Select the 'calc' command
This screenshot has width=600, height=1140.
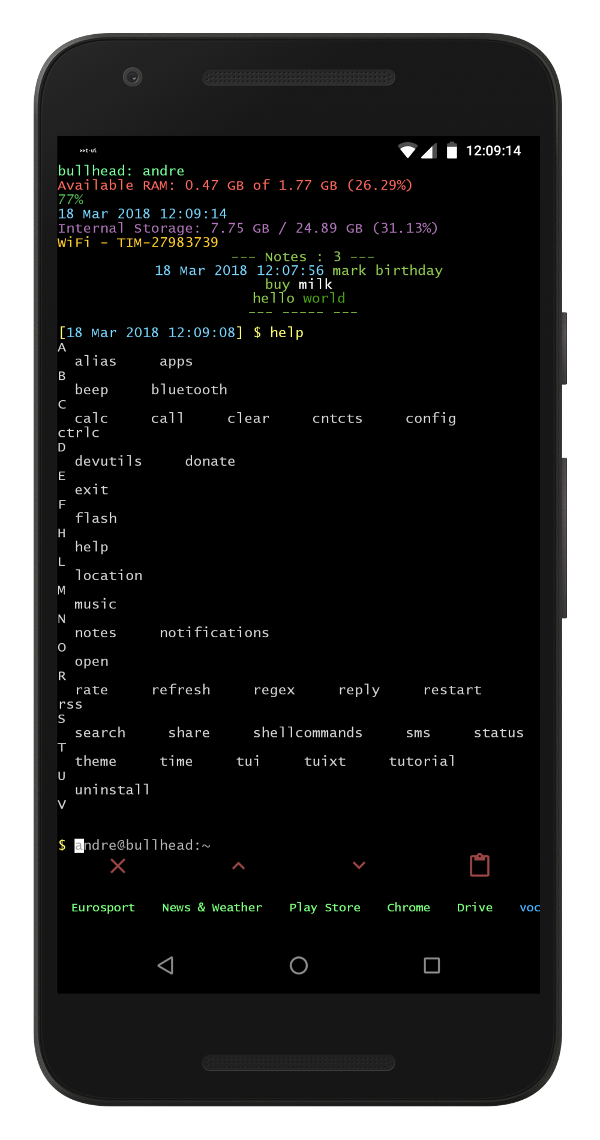pyautogui.click(x=91, y=419)
